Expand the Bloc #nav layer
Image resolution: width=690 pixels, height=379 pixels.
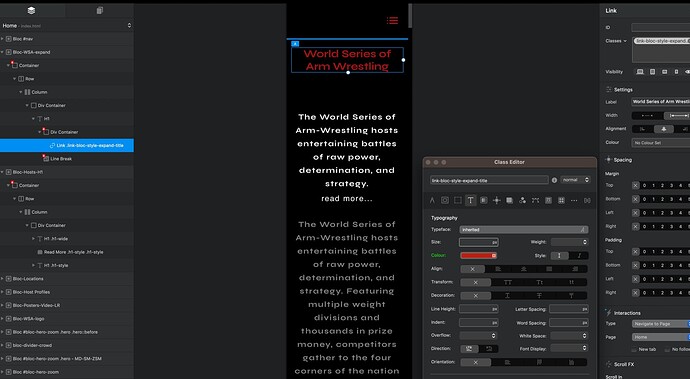pyautogui.click(x=2, y=39)
